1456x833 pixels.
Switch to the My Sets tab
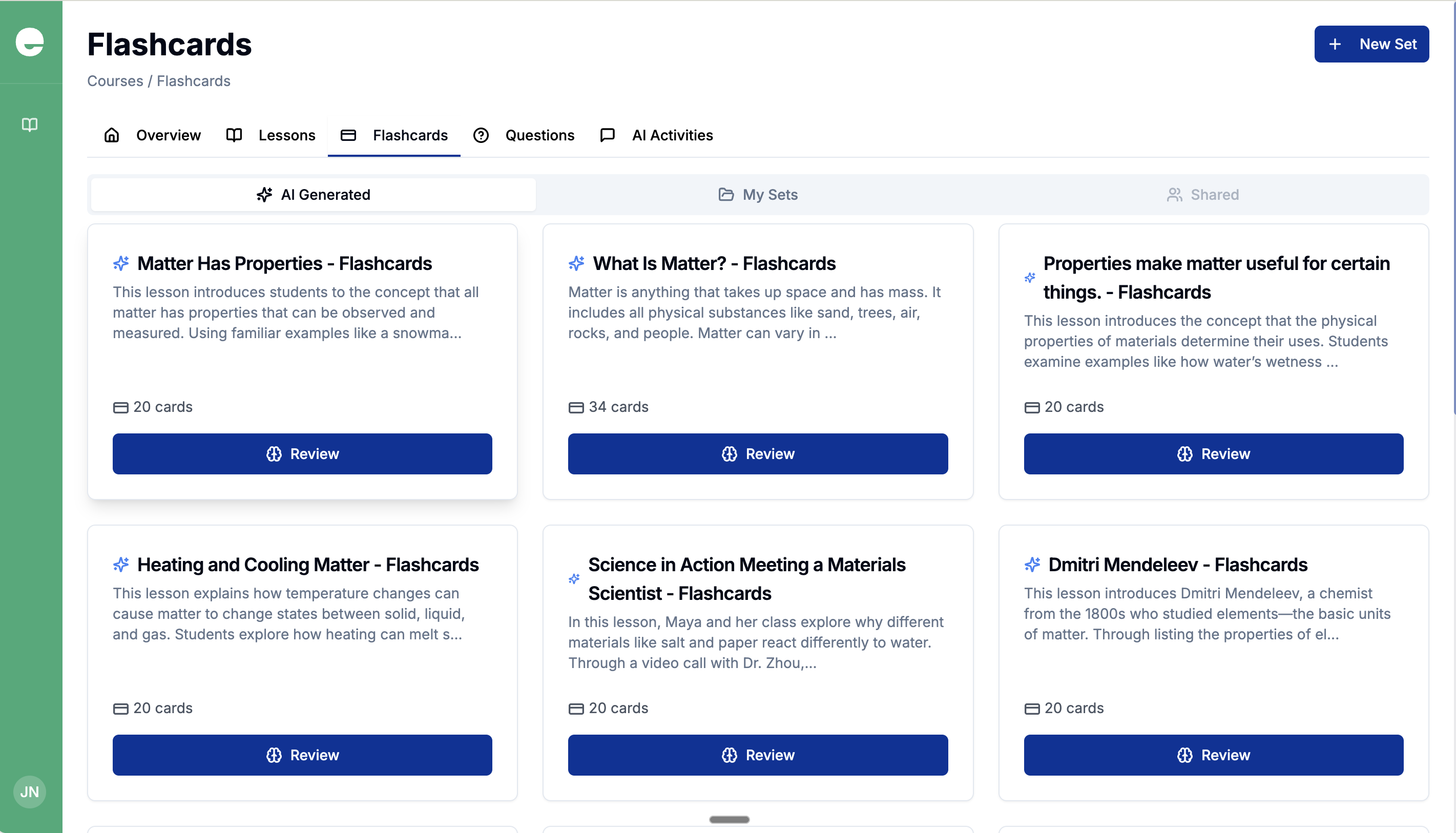[758, 195]
